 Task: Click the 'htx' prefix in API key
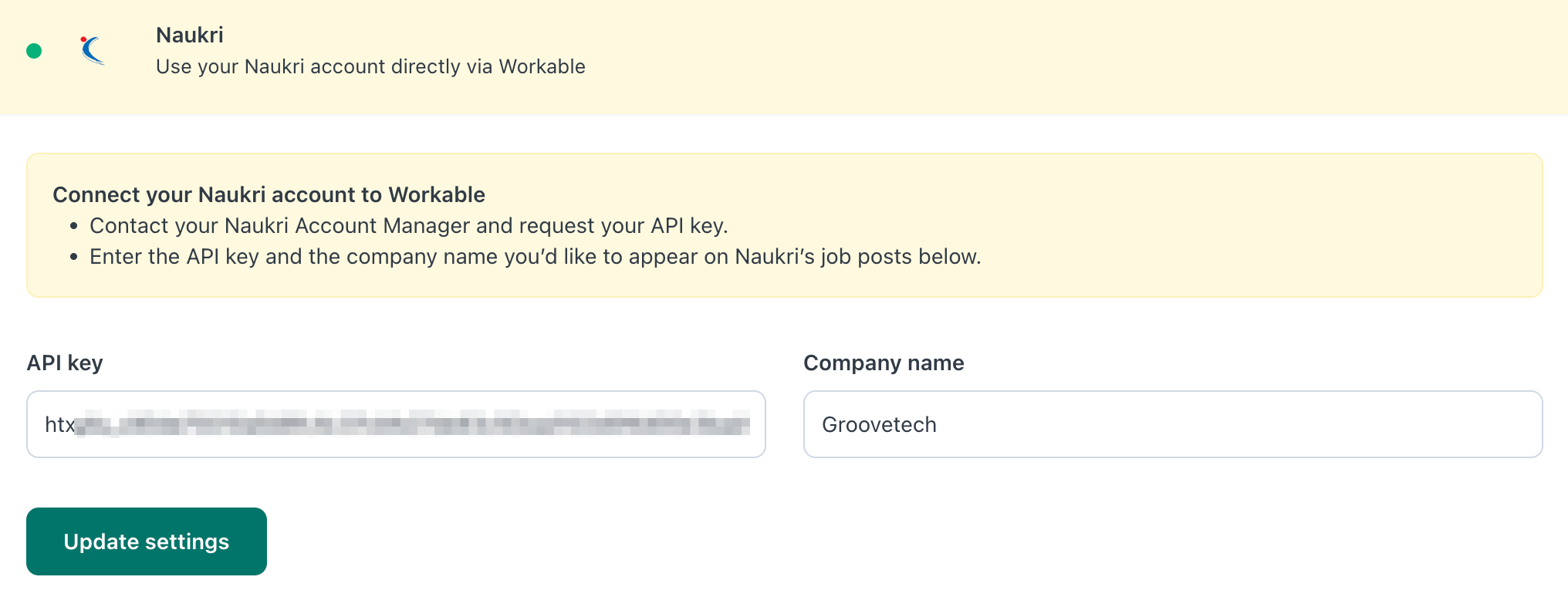(59, 424)
